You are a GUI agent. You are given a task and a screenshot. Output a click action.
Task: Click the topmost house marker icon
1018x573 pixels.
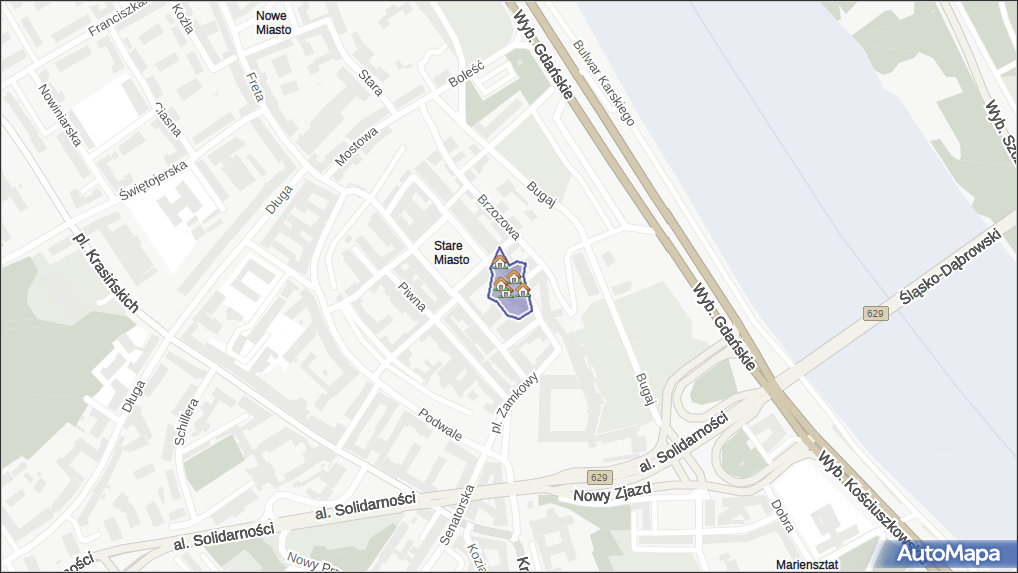pos(499,261)
